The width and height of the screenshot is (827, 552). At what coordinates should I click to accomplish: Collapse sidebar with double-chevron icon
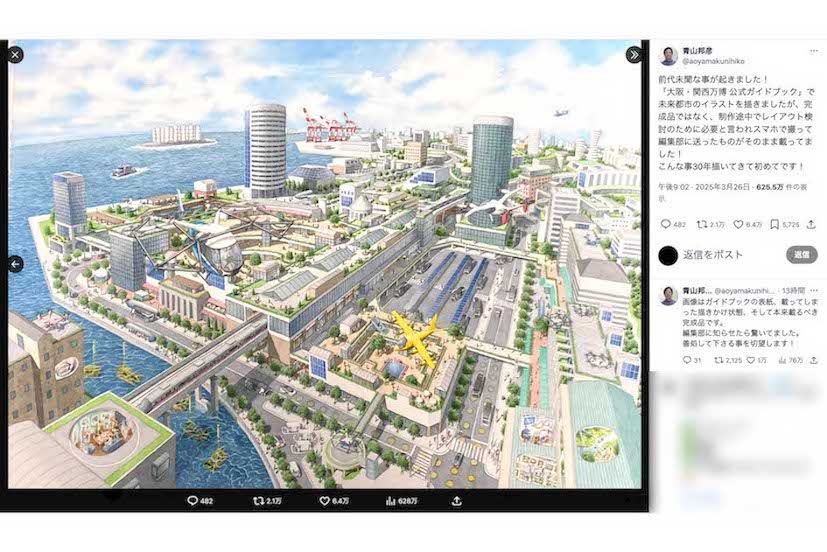(x=633, y=54)
